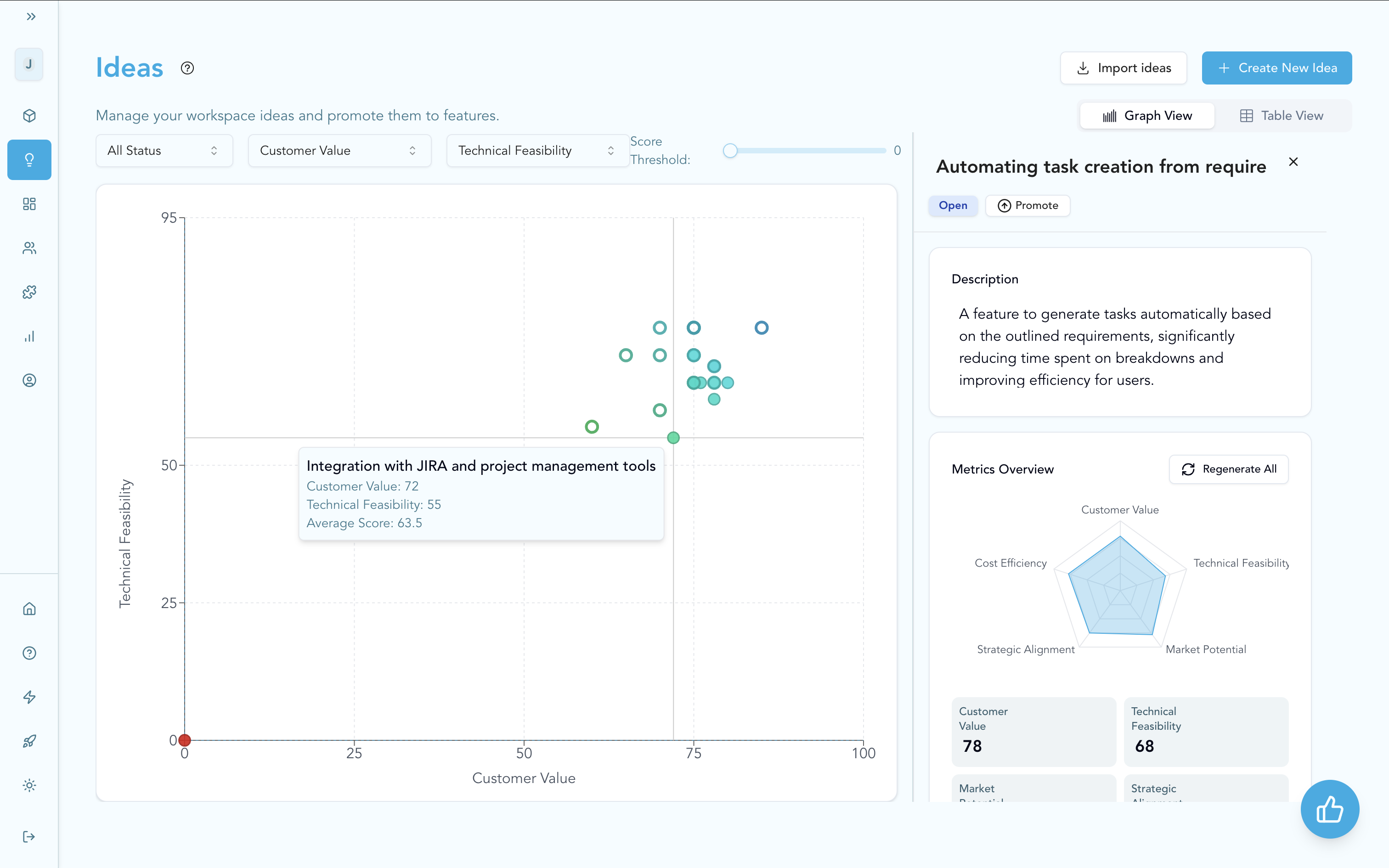Click the logout icon at sidebar bottom
This screenshot has height=868, width=1389.
coord(29,836)
